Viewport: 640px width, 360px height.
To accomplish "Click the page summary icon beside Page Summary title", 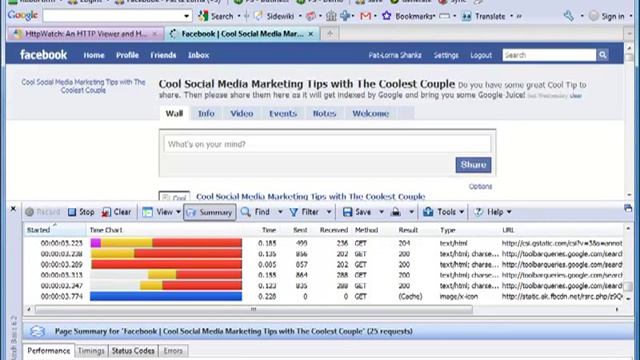I will [x=38, y=331].
